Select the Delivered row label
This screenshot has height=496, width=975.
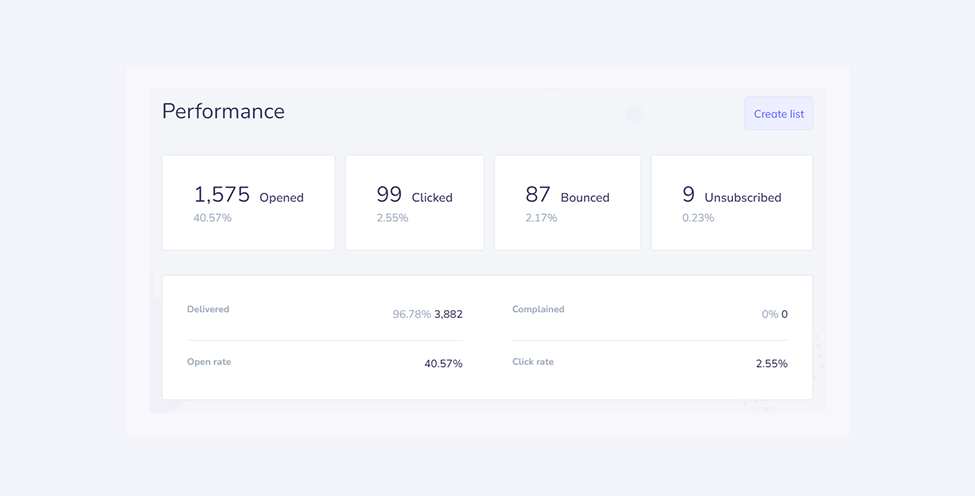click(208, 310)
